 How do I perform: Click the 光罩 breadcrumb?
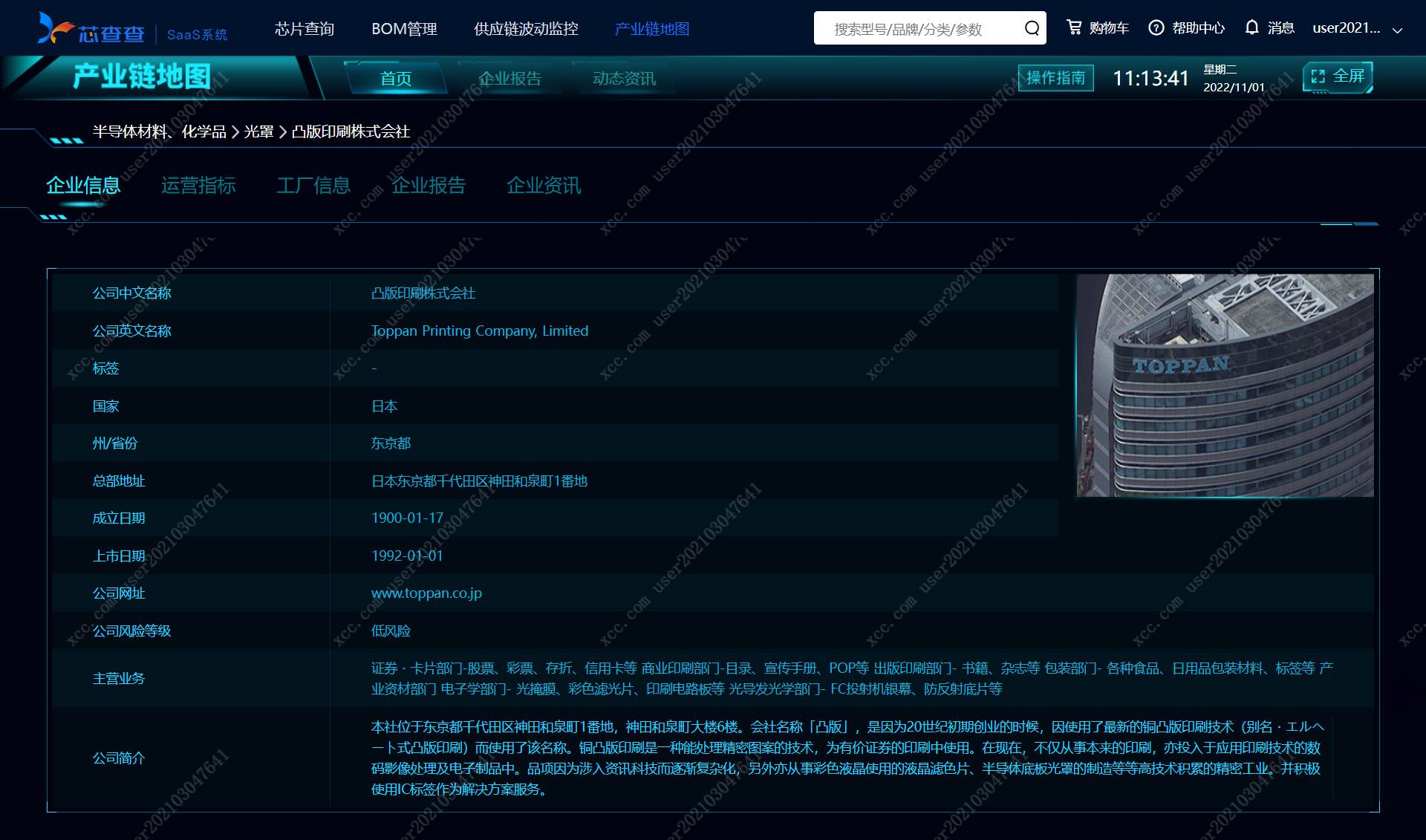pyautogui.click(x=258, y=131)
